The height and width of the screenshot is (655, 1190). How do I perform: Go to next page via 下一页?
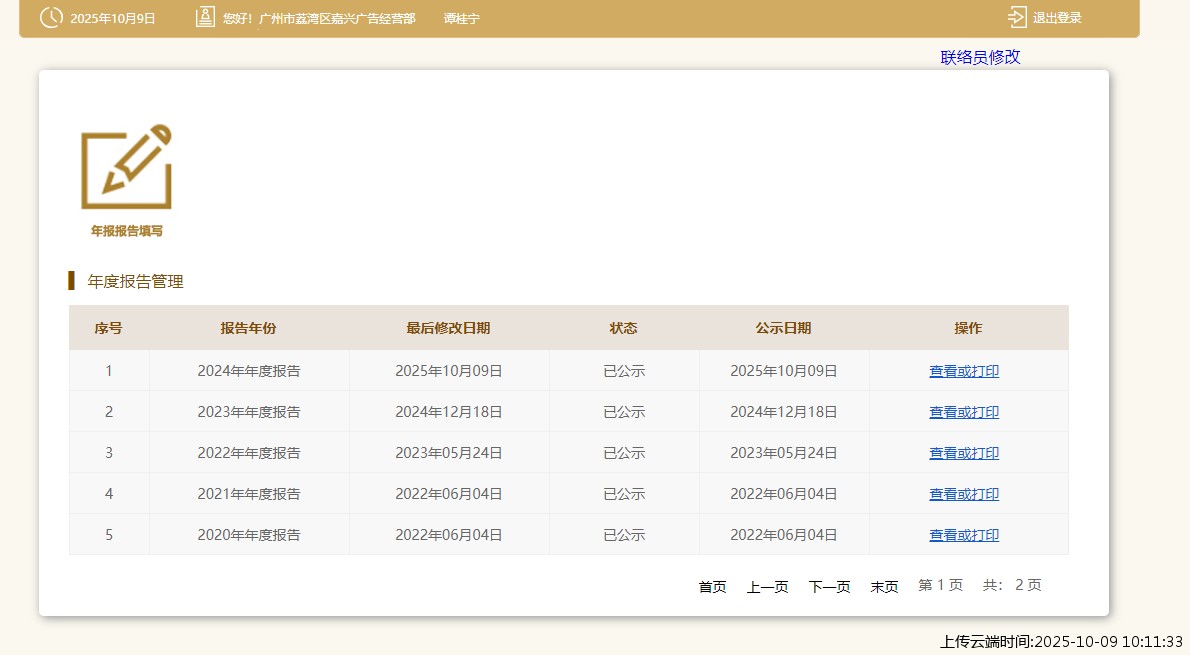(x=829, y=587)
